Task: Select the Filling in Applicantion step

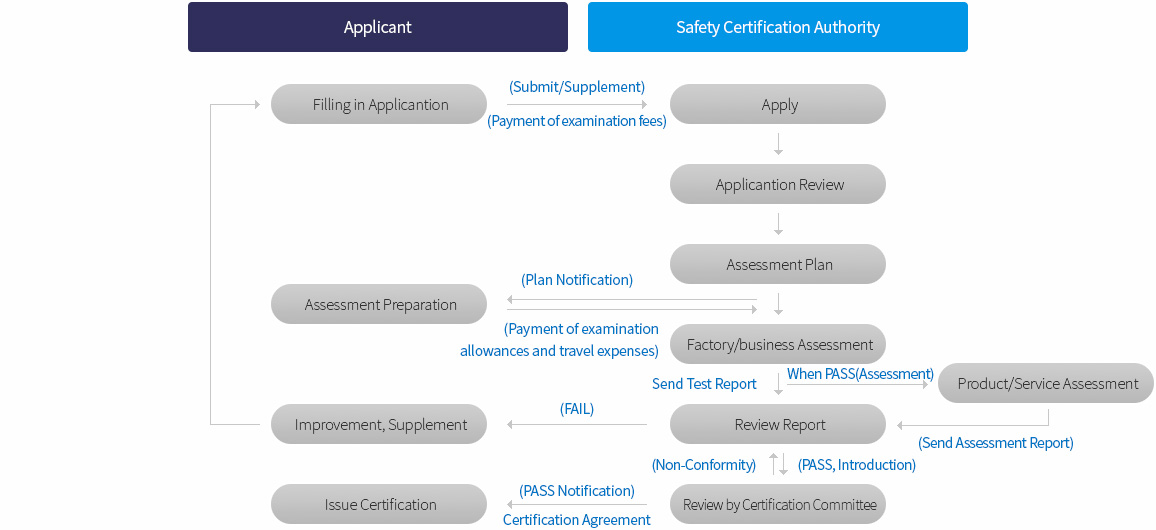Action: click(379, 104)
